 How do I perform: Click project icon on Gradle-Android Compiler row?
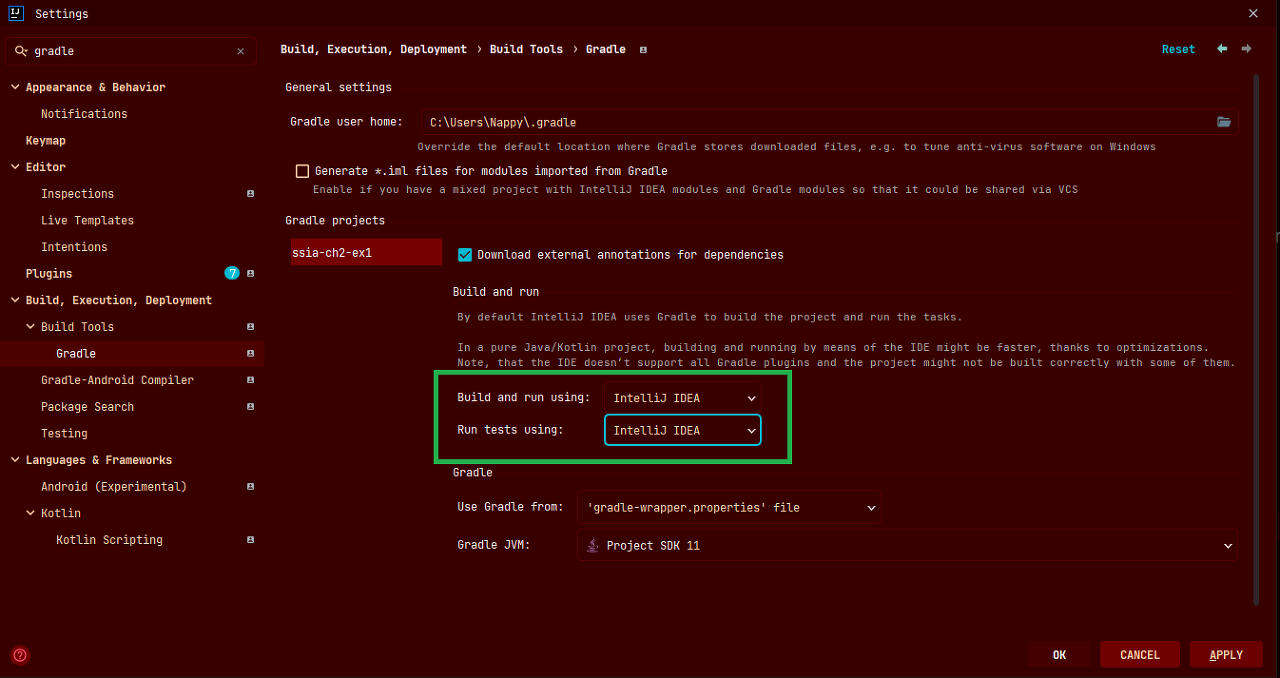click(x=250, y=380)
